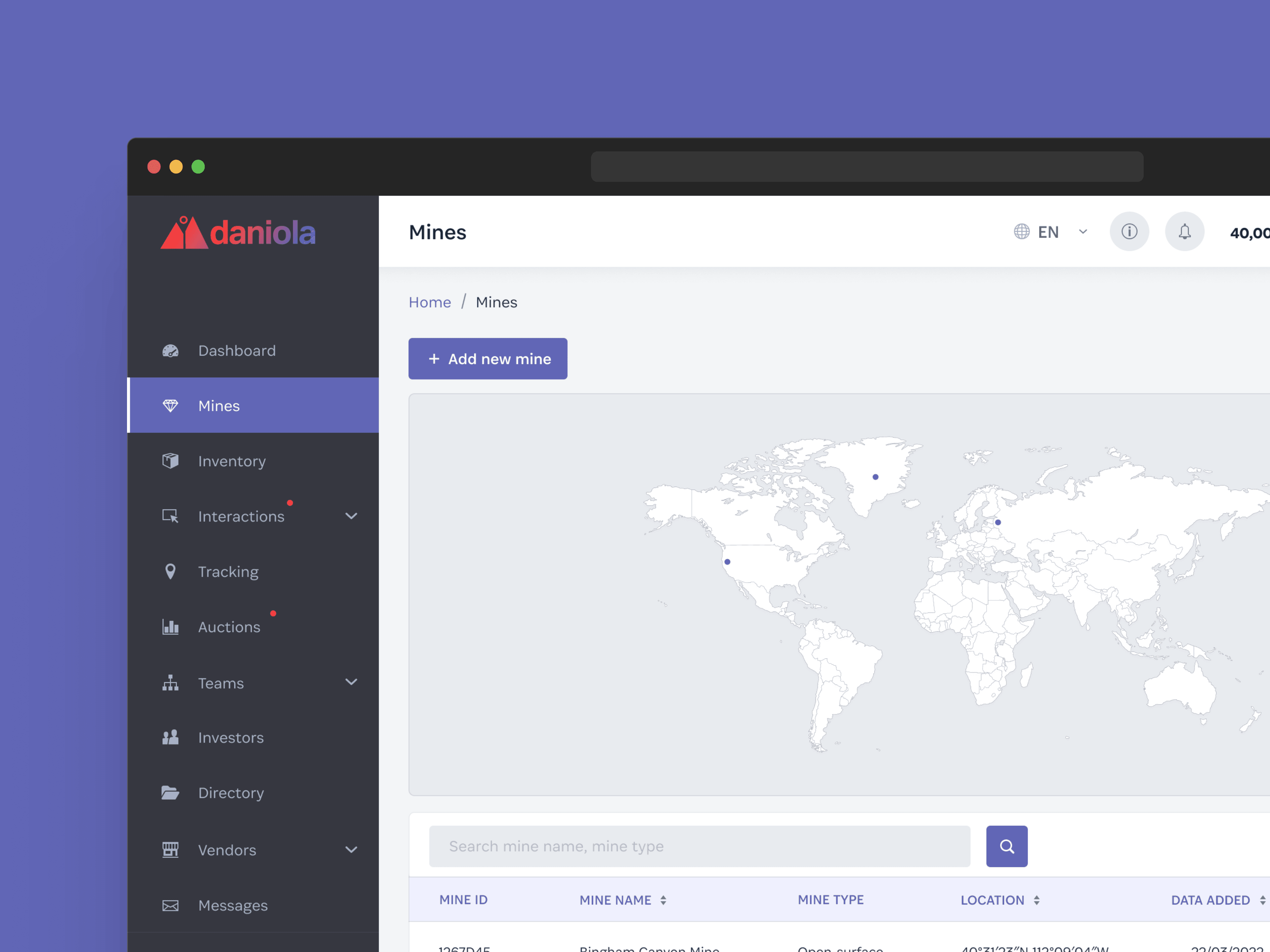Viewport: 1270px width, 952px height.
Task: Open Investors menu item
Action: [x=253, y=737]
